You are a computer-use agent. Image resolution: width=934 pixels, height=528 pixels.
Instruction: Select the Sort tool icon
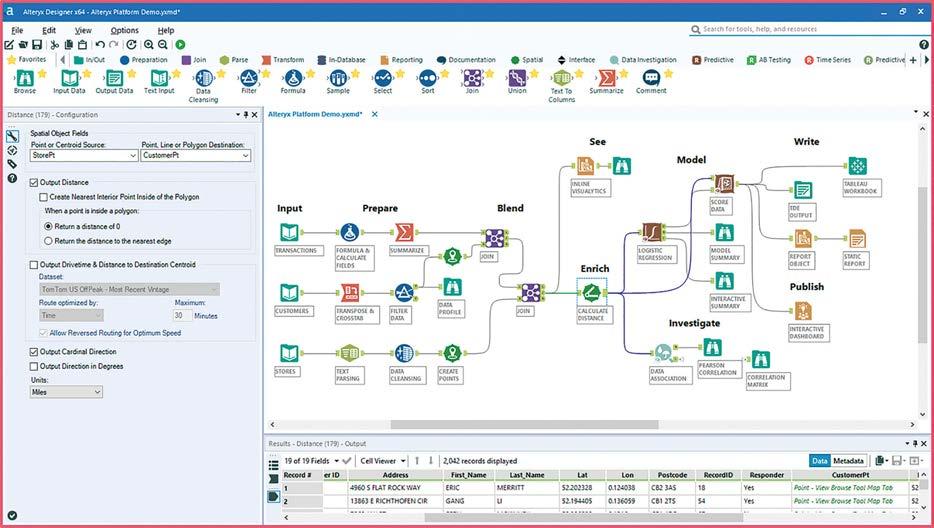(428, 77)
